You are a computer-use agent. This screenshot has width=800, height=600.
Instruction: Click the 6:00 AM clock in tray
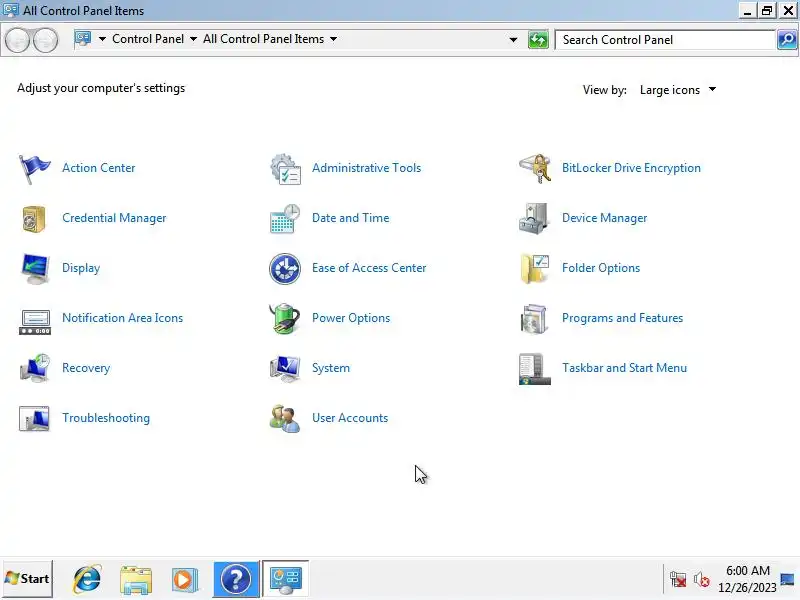click(747, 570)
